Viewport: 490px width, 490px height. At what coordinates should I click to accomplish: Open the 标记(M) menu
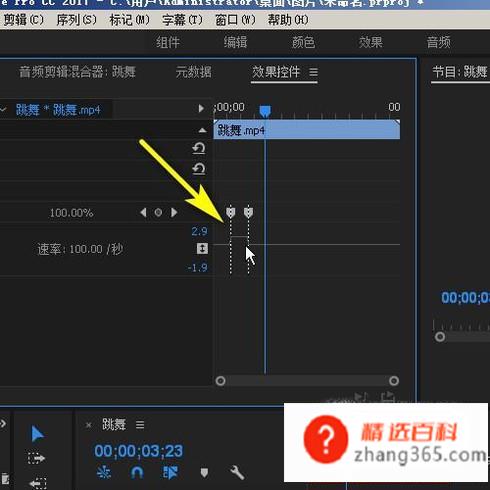click(129, 20)
